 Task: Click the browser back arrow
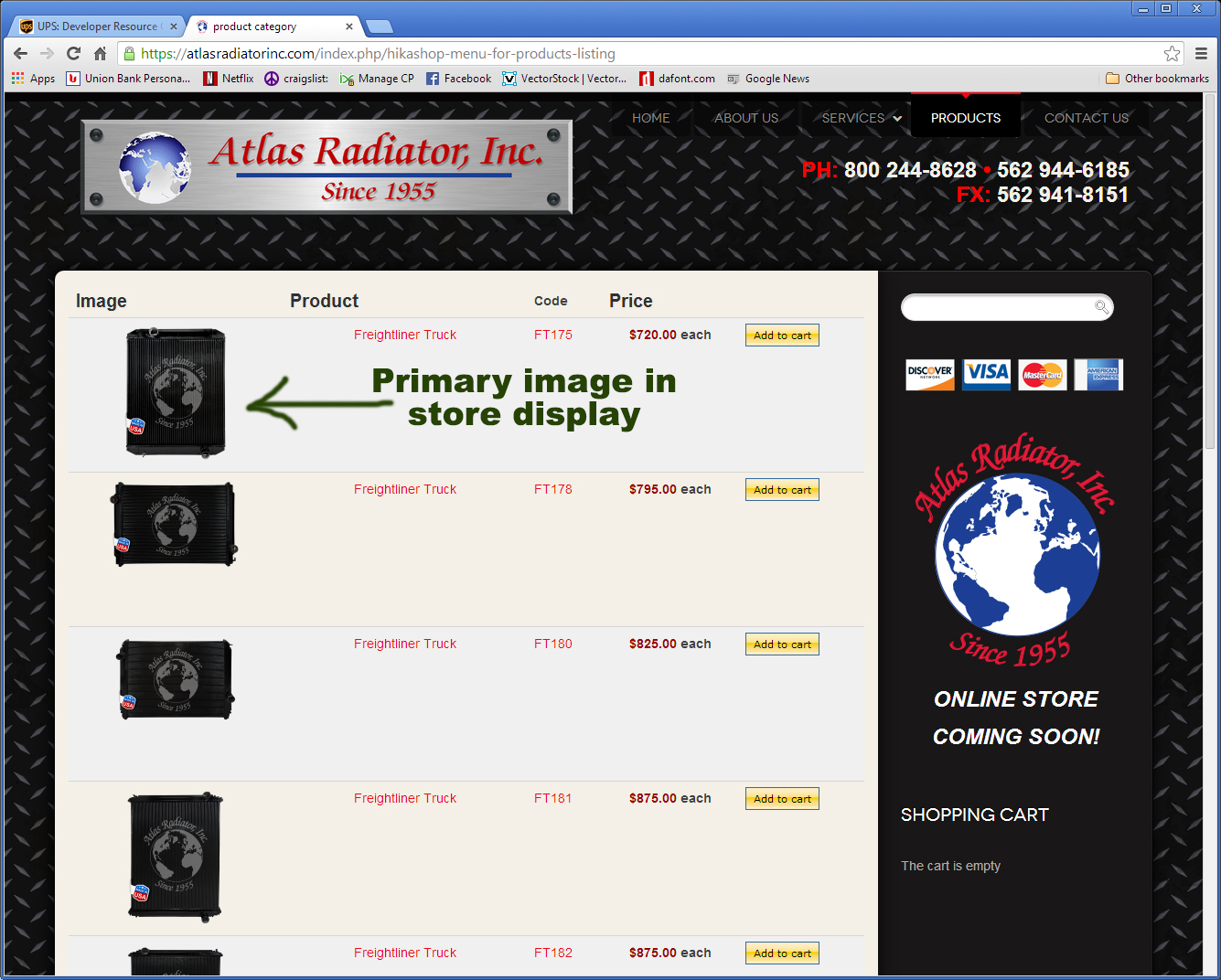click(x=21, y=53)
